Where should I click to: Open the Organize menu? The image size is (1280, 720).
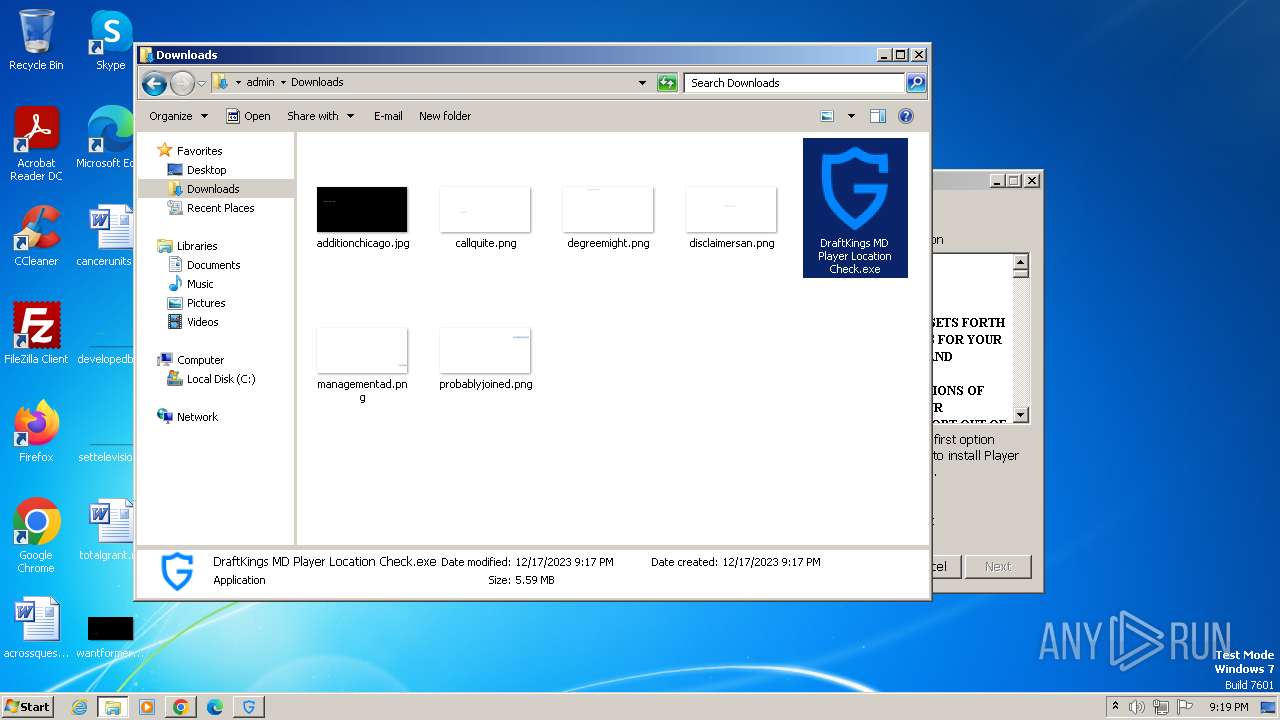[178, 116]
